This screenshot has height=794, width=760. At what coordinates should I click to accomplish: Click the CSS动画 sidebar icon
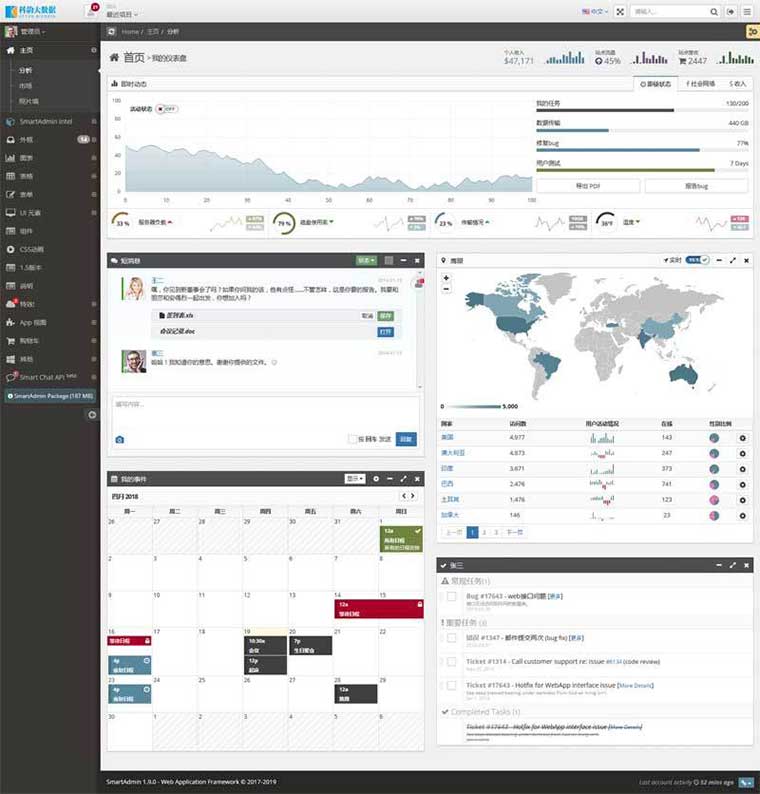tap(10, 249)
